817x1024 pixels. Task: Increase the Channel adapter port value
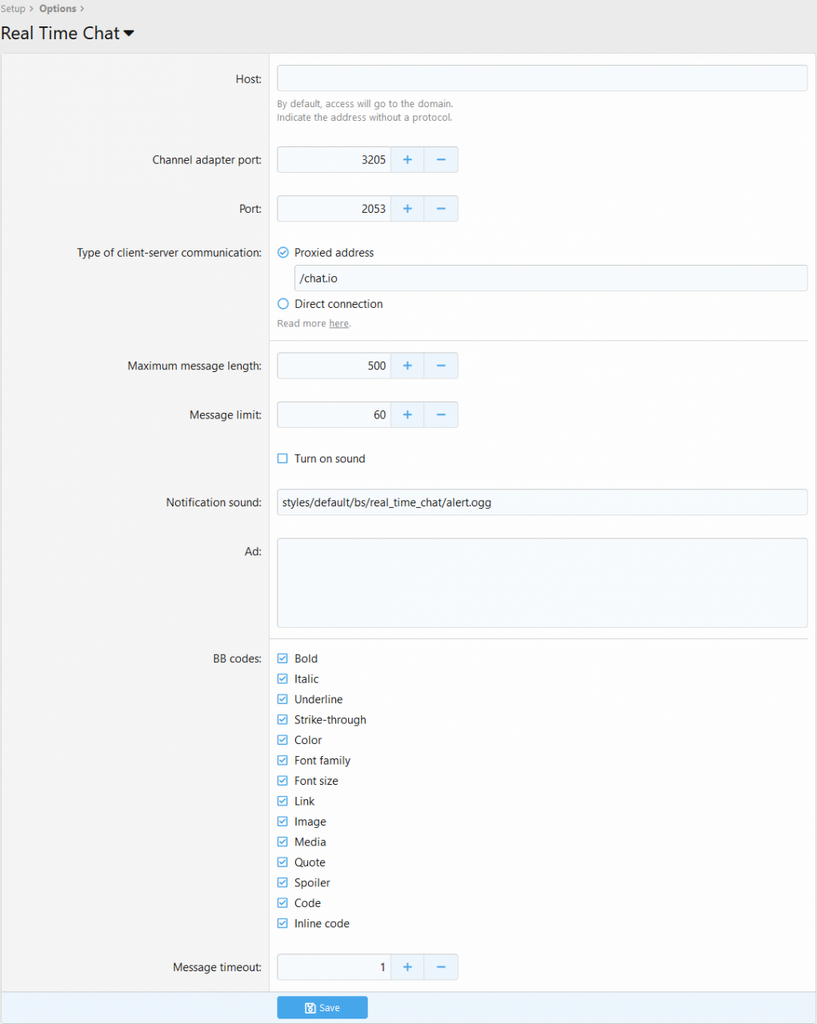click(x=407, y=160)
